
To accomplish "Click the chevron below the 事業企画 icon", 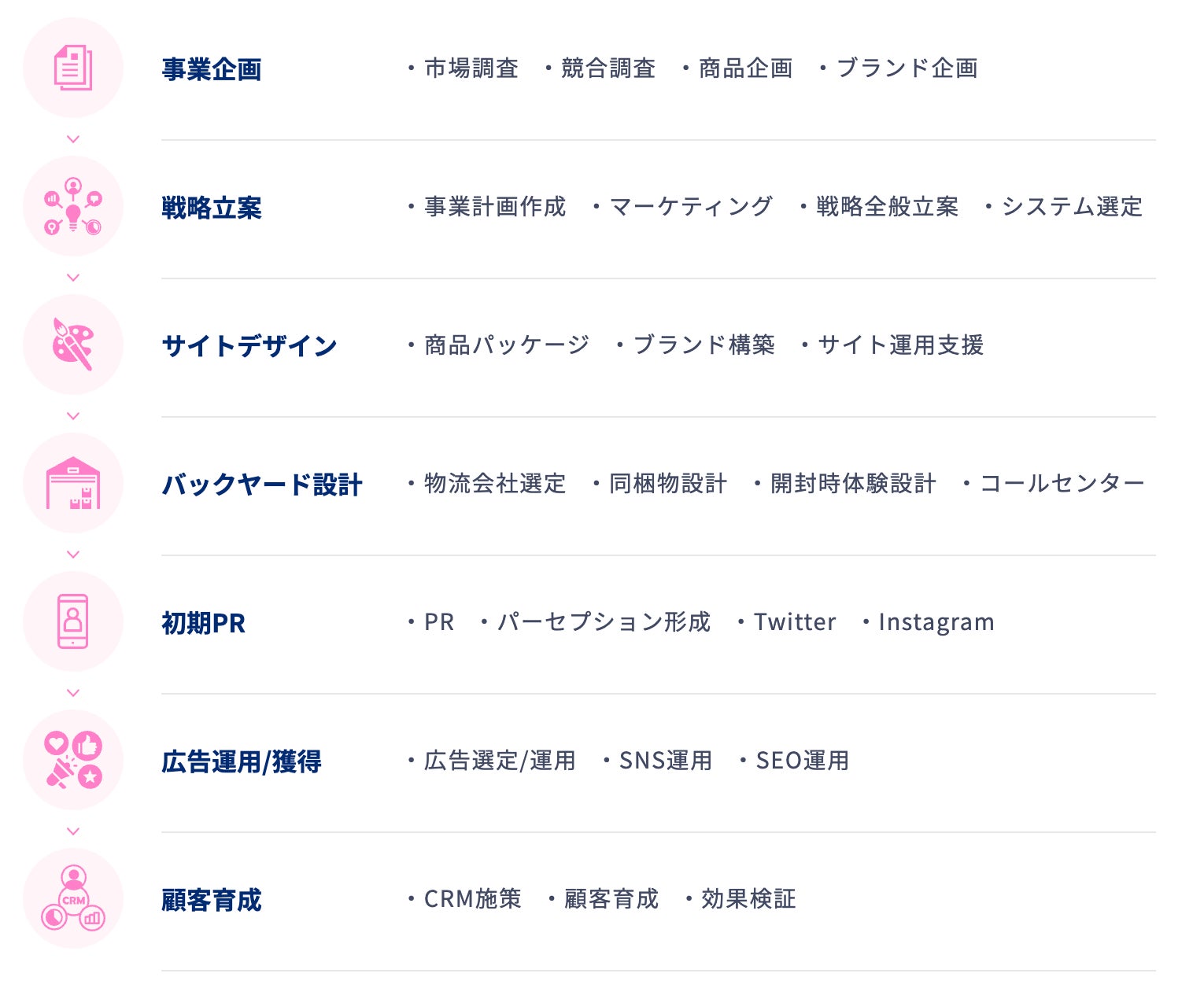I will 73,139.
